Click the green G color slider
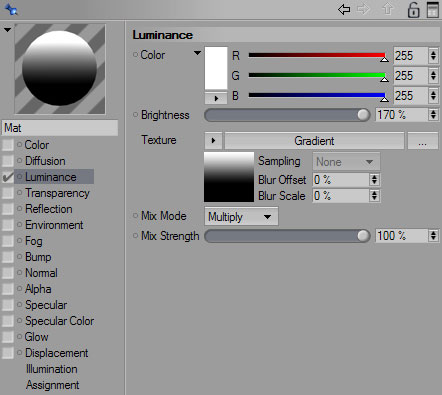The width and height of the screenshot is (442, 395). coord(318,76)
